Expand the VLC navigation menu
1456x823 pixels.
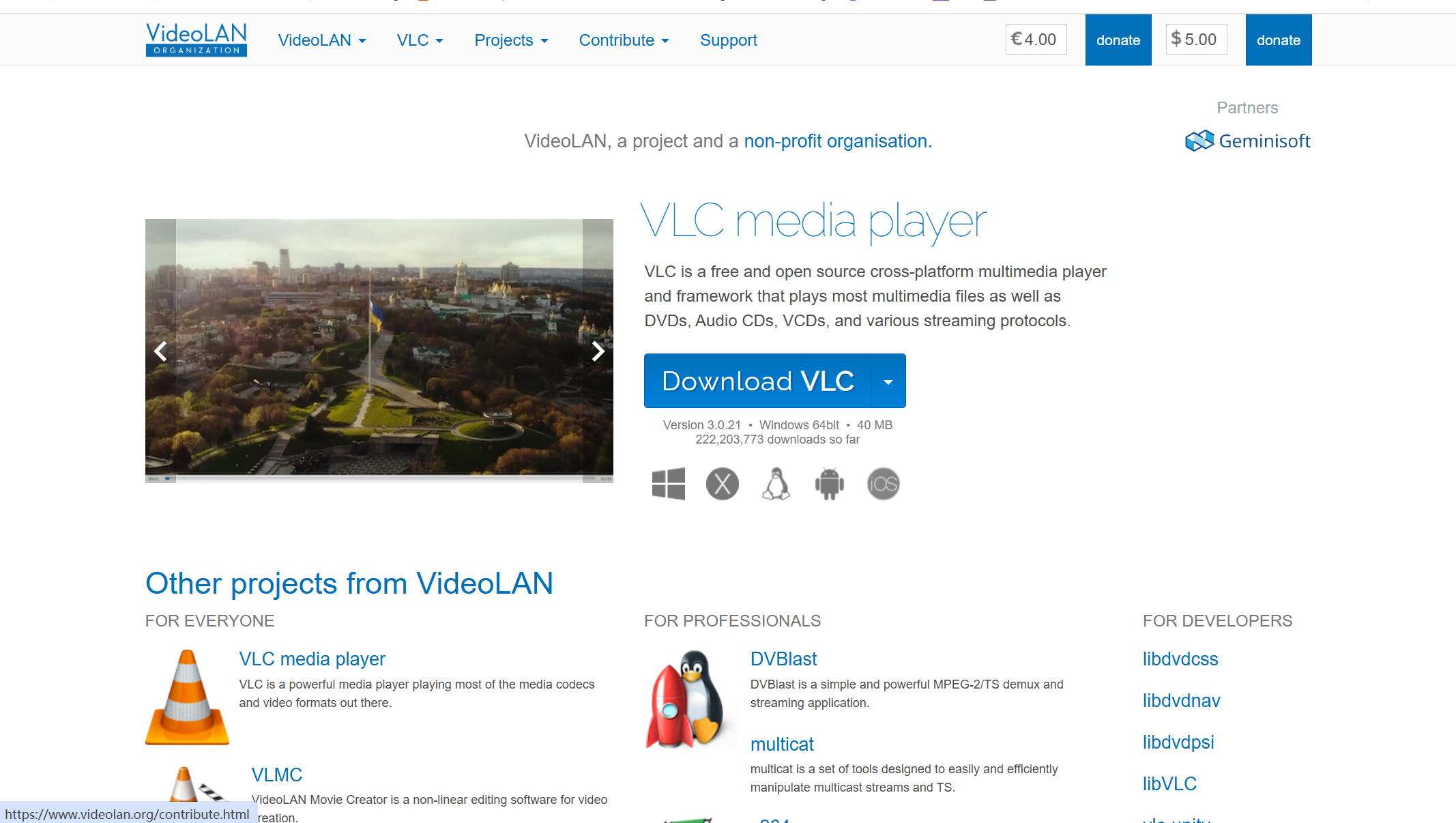pos(420,40)
